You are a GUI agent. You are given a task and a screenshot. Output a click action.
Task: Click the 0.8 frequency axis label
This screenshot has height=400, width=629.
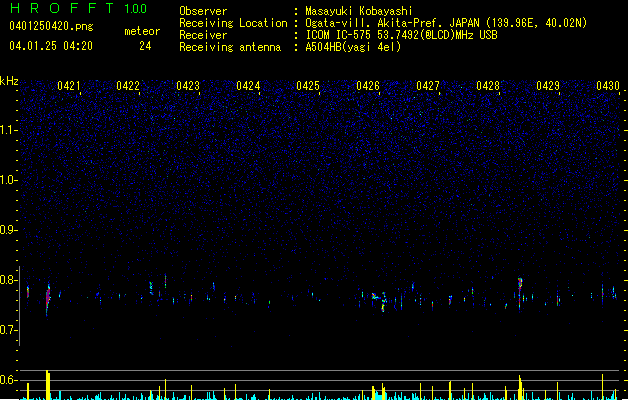tap(8, 280)
